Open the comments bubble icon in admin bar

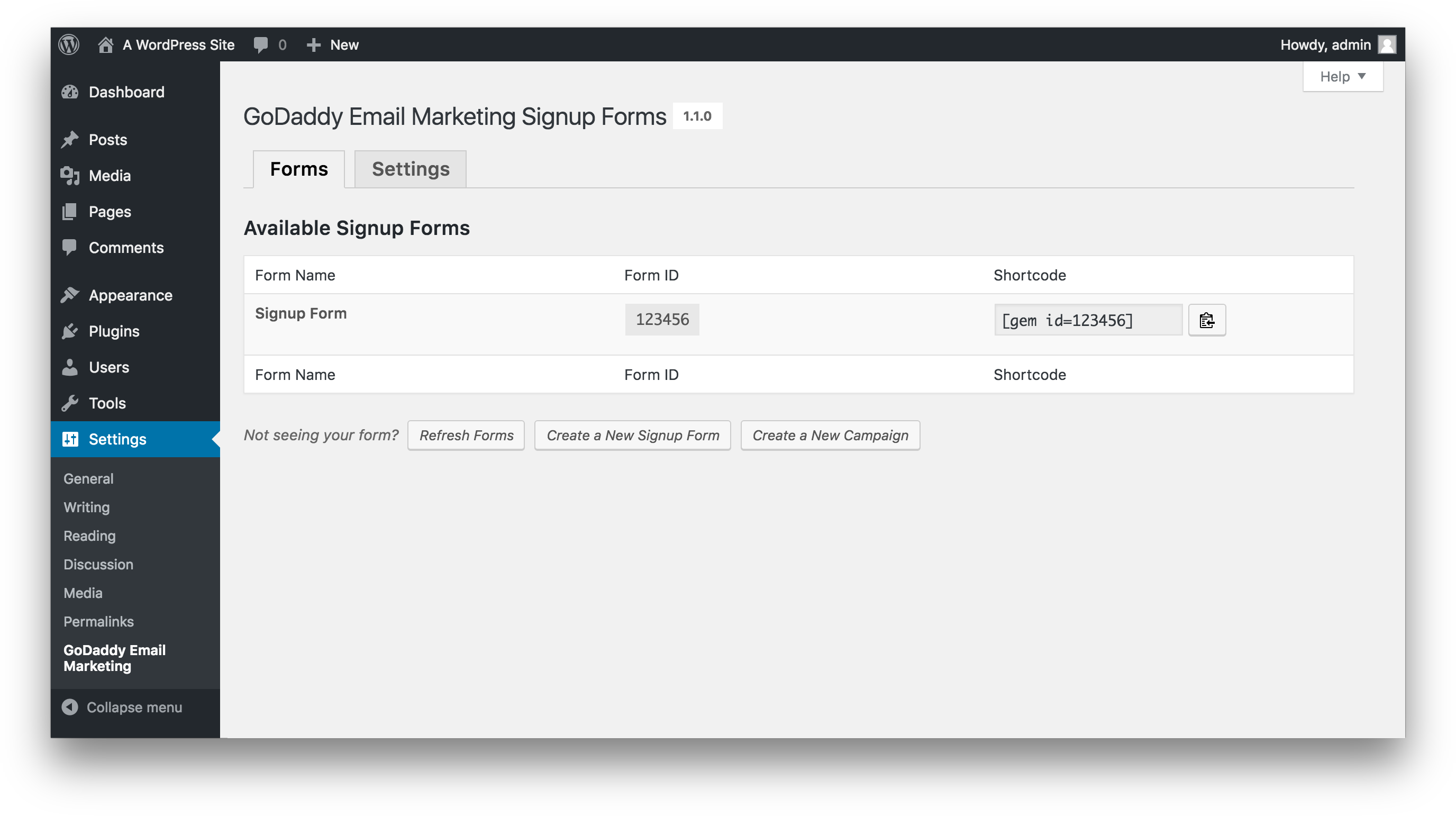(260, 44)
